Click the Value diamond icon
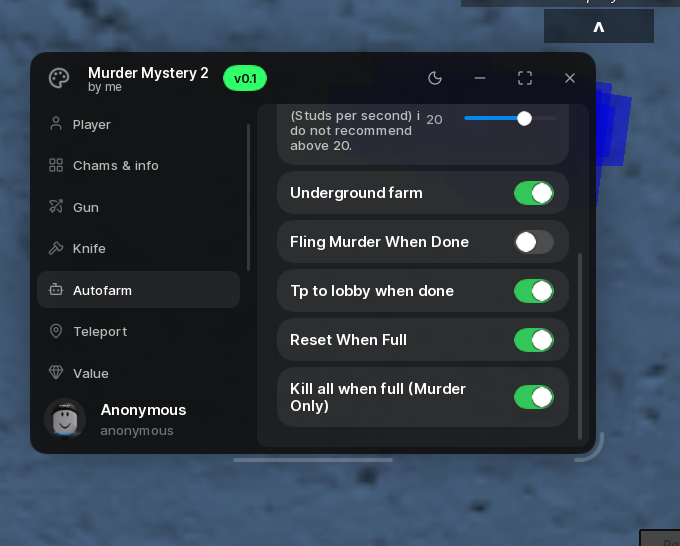 point(56,372)
